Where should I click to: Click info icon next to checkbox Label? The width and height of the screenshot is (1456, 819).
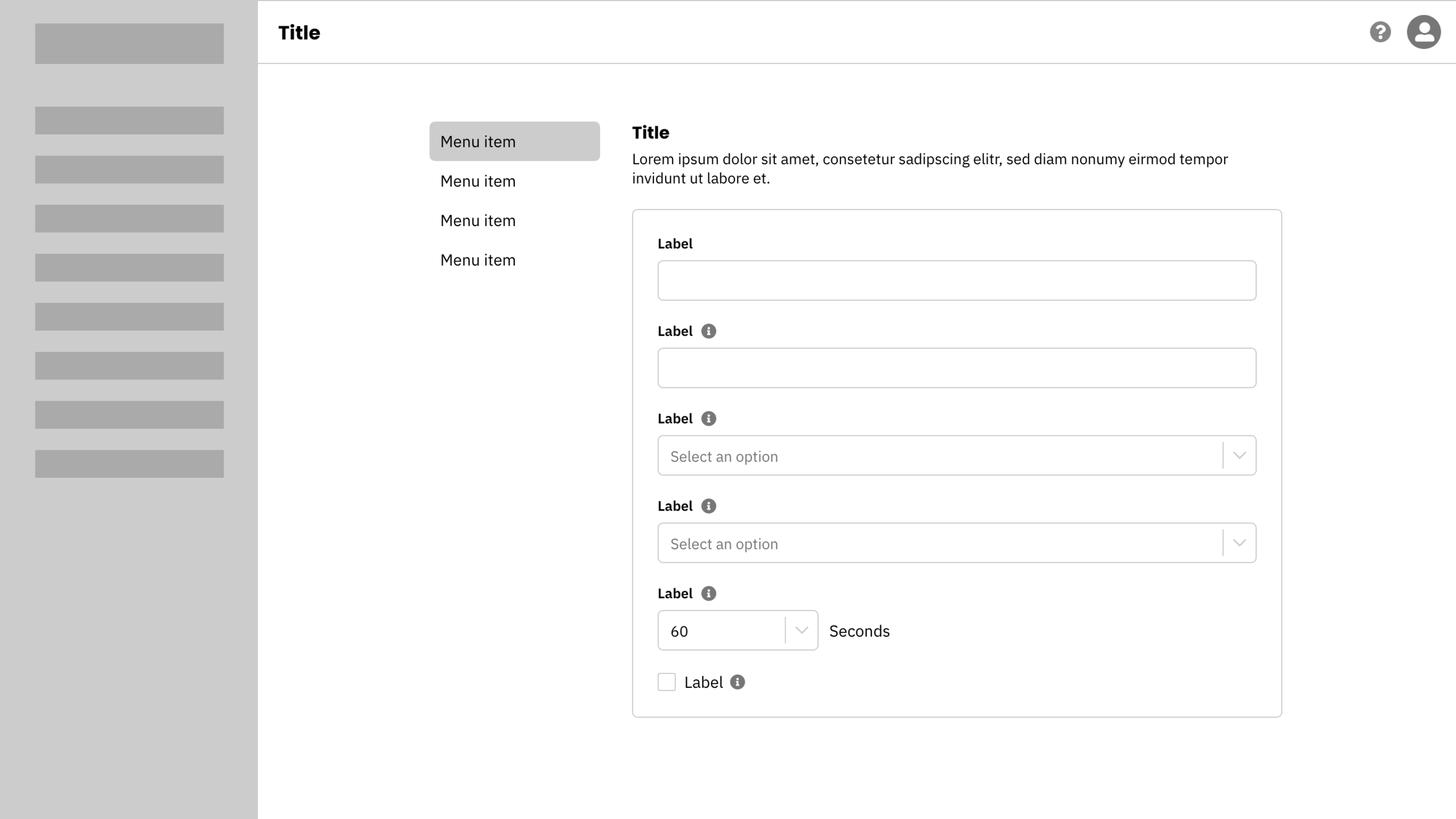737,682
